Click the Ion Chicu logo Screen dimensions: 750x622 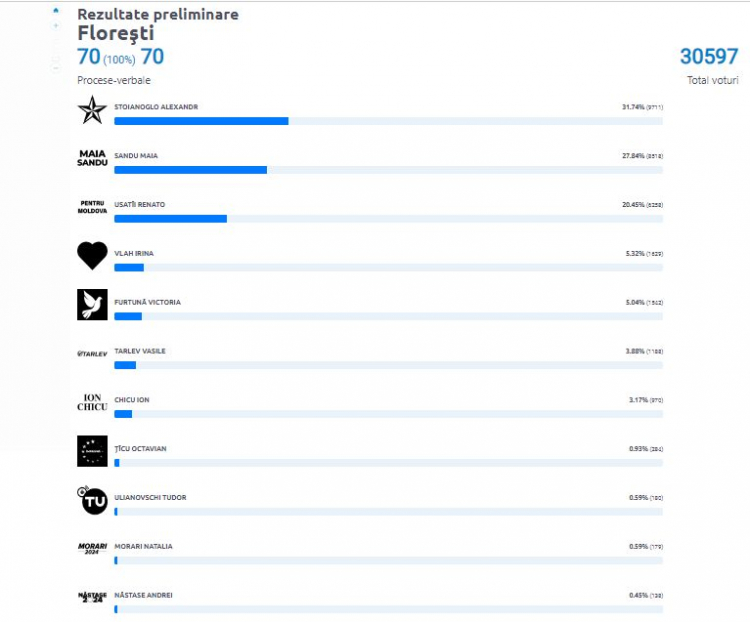[92, 402]
